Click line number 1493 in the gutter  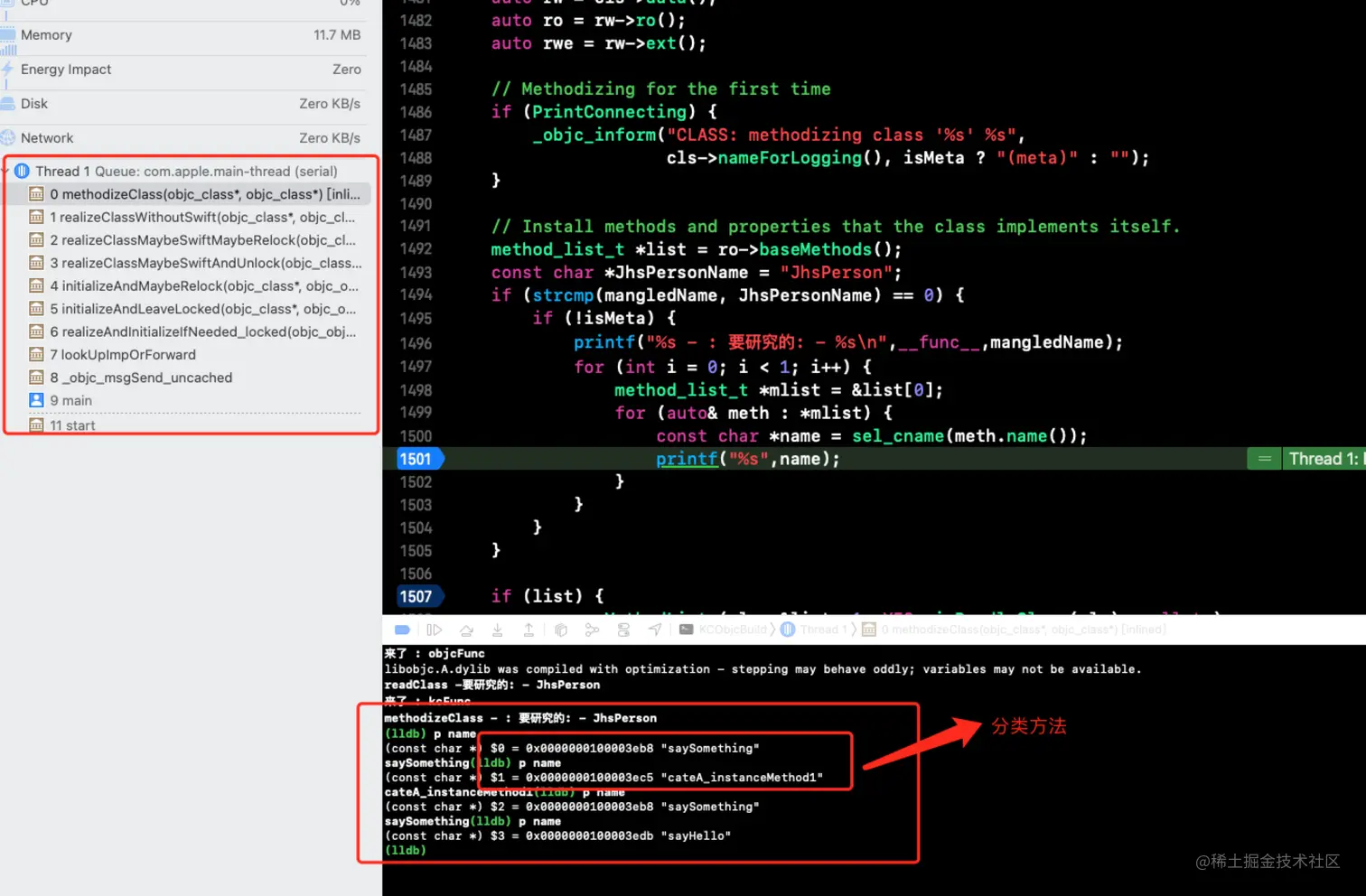[x=416, y=273]
